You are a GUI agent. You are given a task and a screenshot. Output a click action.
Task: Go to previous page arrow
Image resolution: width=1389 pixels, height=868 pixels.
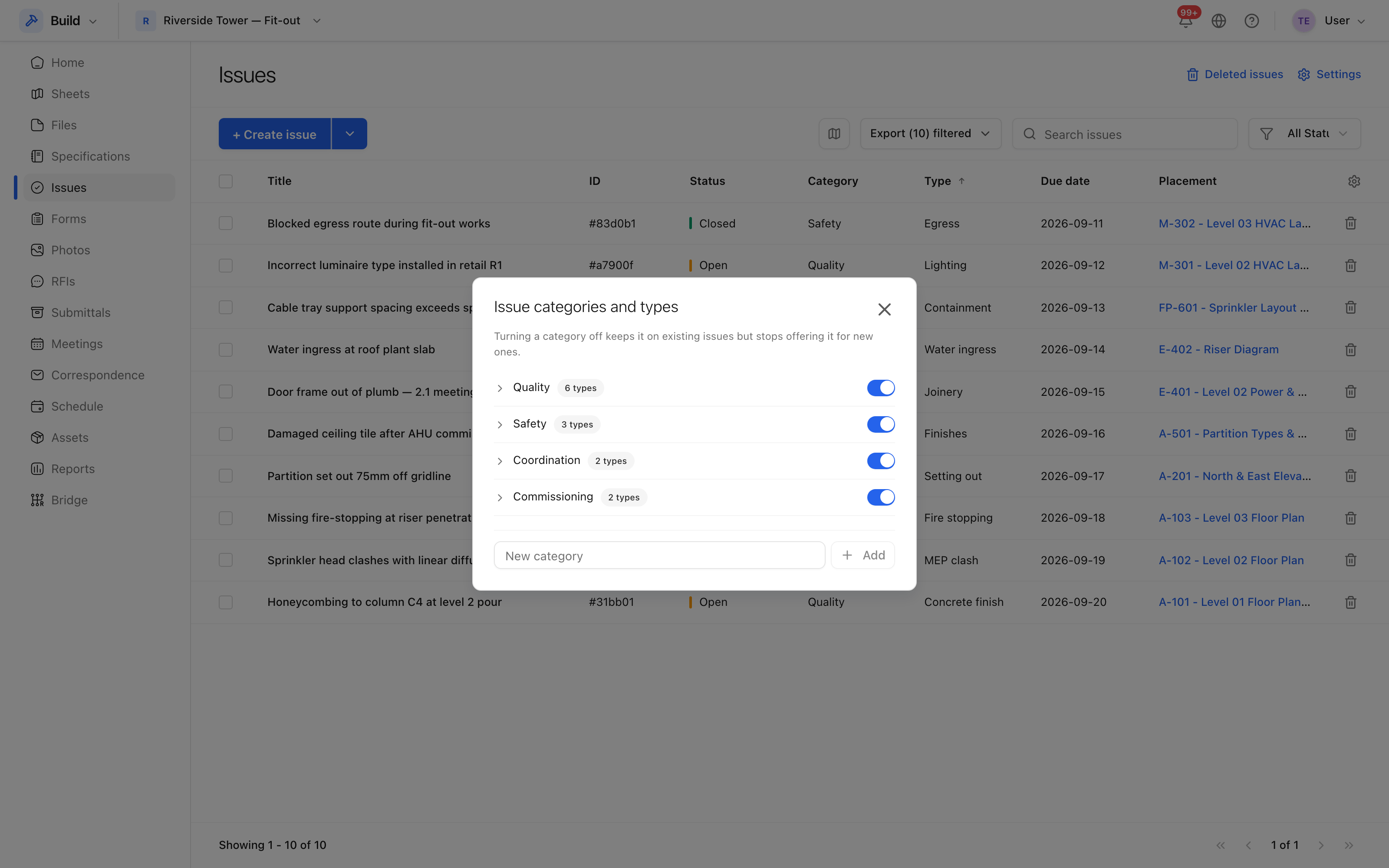click(1248, 845)
